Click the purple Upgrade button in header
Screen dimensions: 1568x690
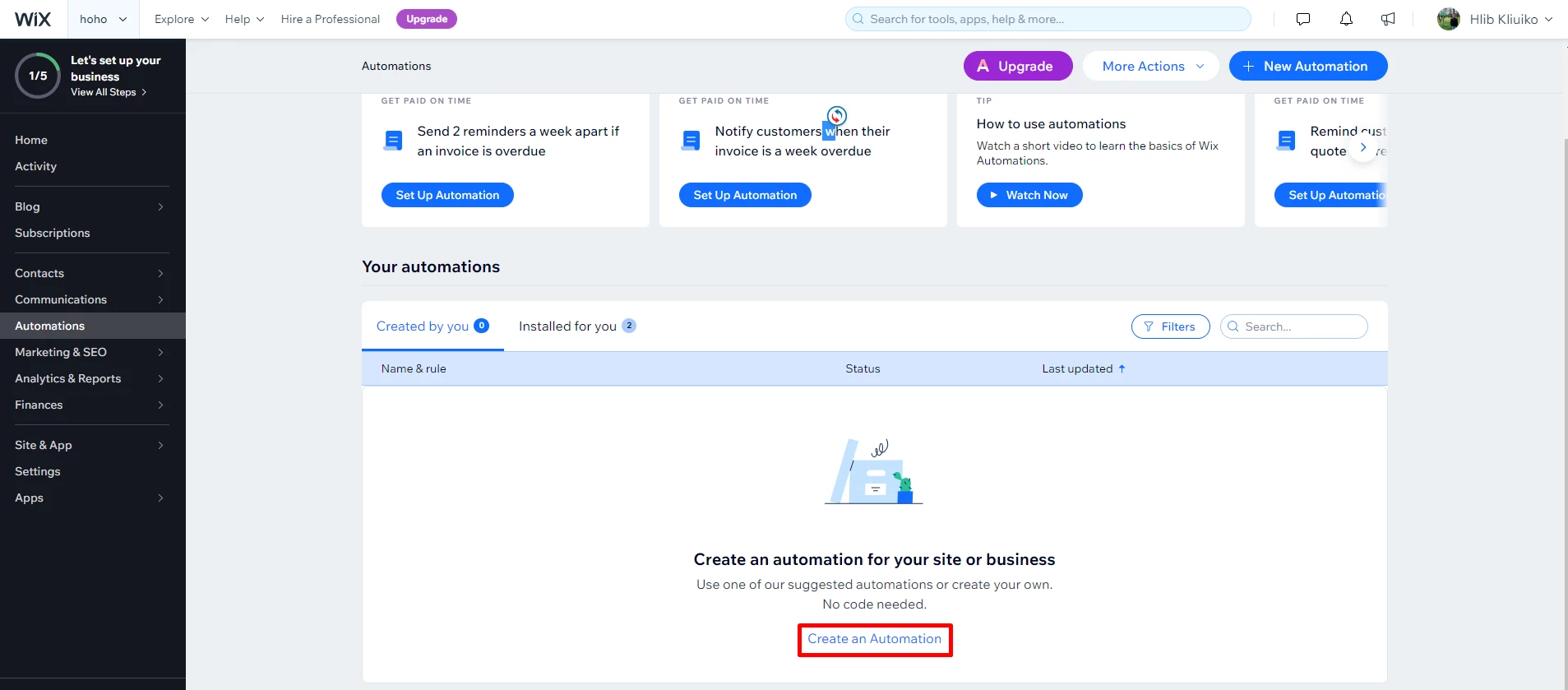tap(1018, 66)
